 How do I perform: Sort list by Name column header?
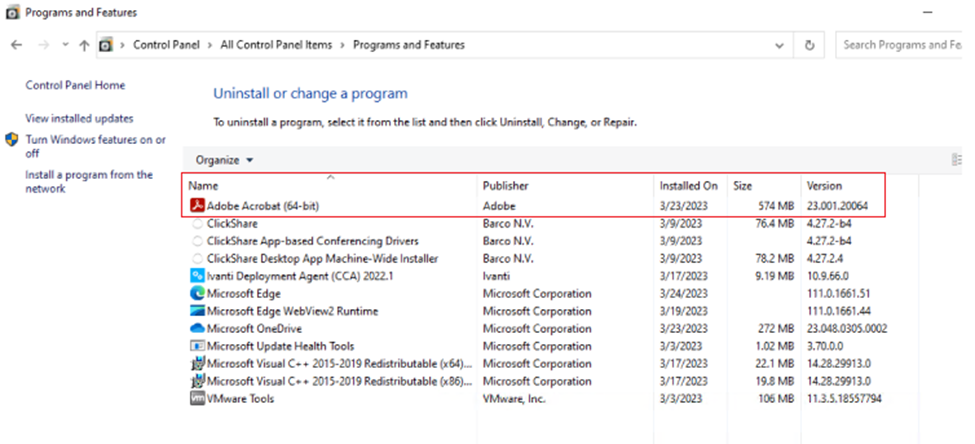(x=203, y=186)
